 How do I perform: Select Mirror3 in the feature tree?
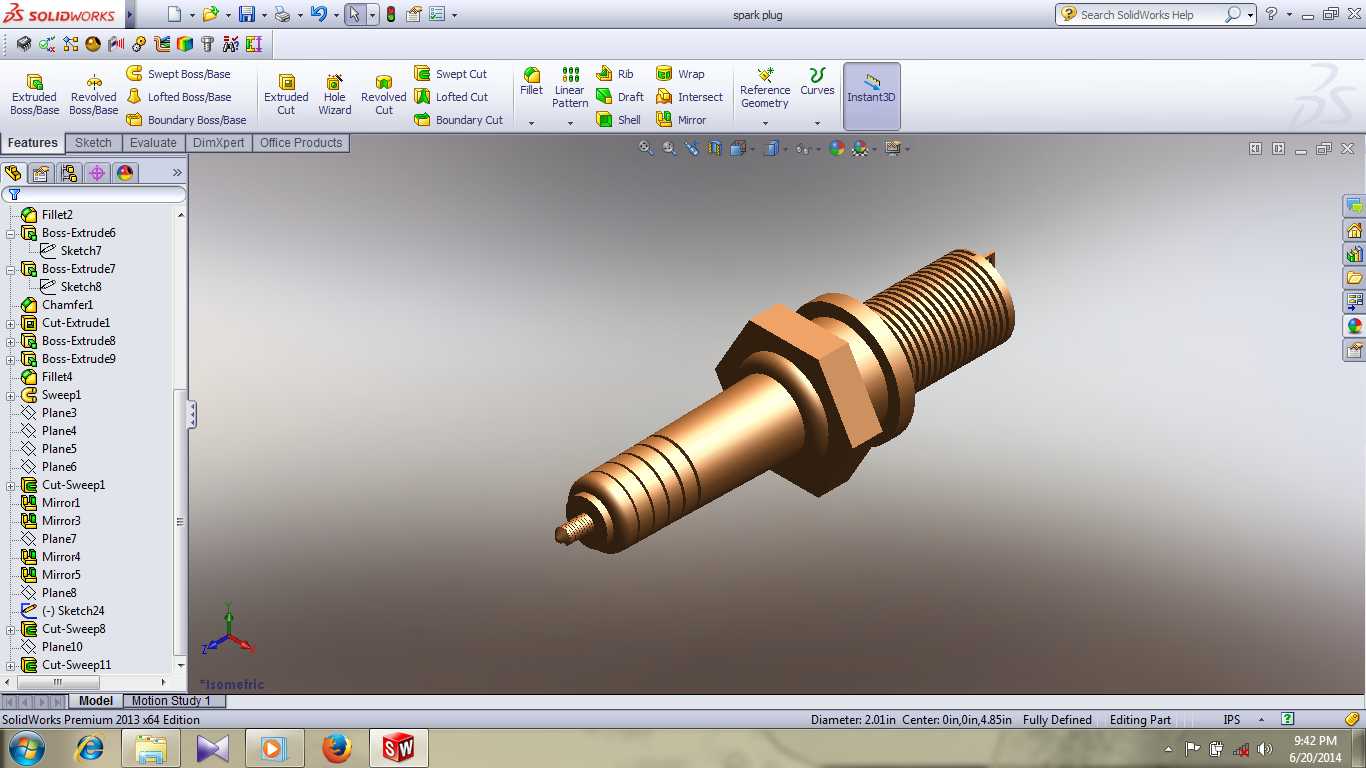coord(61,521)
